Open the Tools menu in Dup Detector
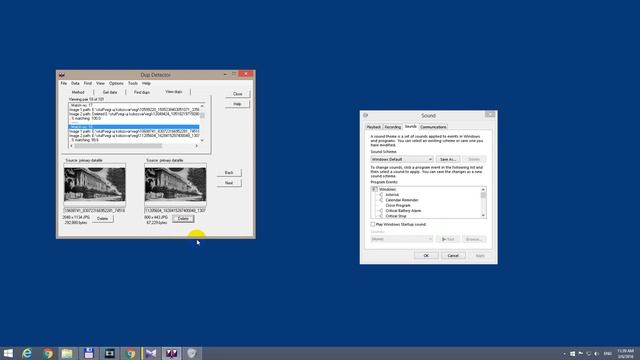 [x=133, y=83]
